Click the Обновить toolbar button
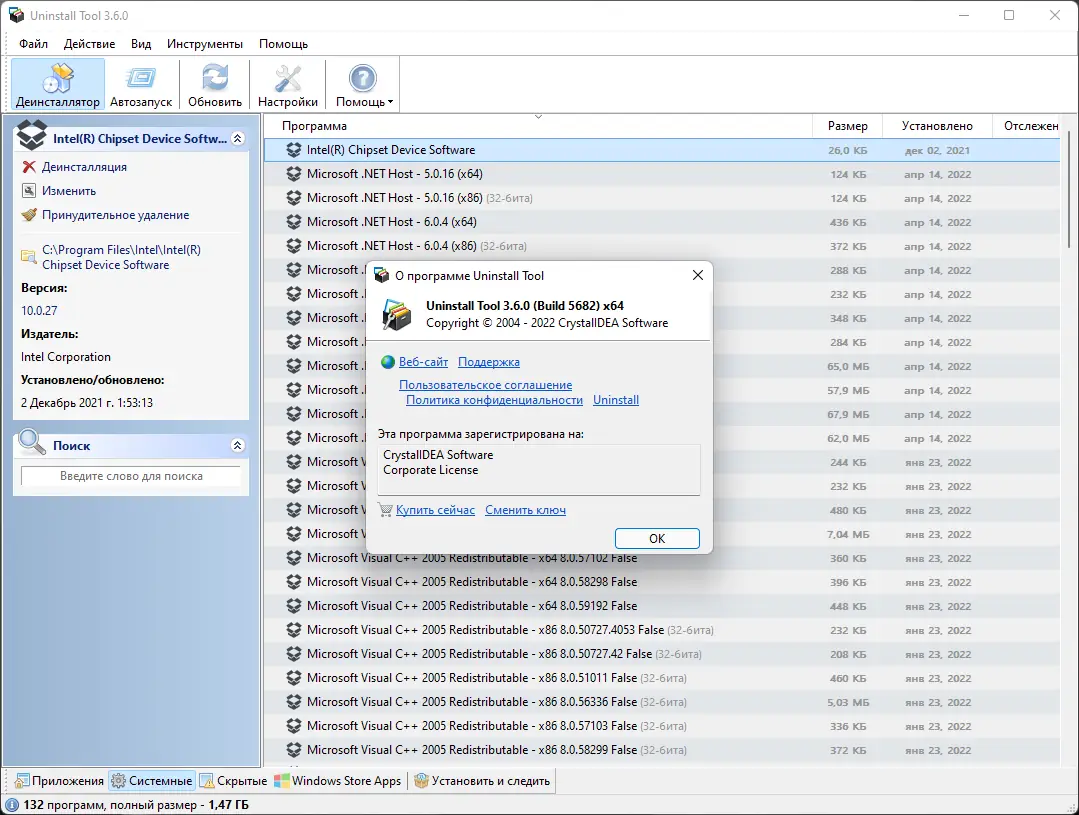This screenshot has width=1079, height=815. (215, 85)
